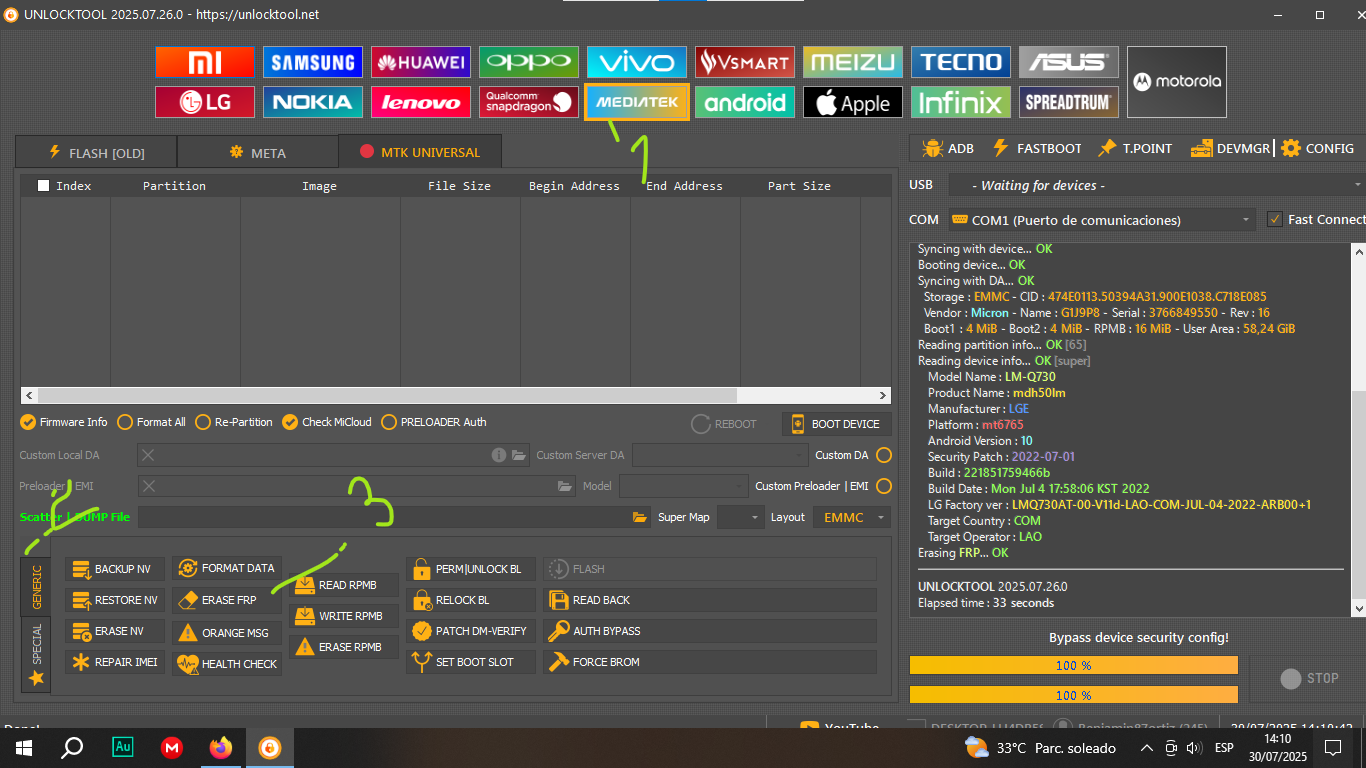This screenshot has width=1366, height=768.
Task: Open the Tecno brand tile
Action: tap(961, 62)
